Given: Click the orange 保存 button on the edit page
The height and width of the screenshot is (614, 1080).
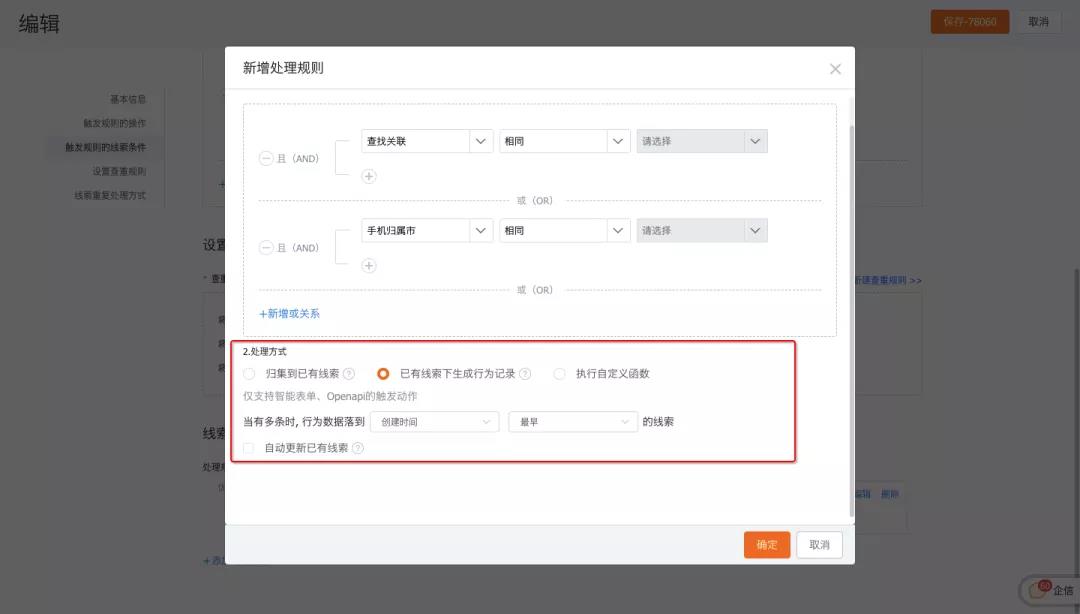Looking at the screenshot, I should coord(970,22).
